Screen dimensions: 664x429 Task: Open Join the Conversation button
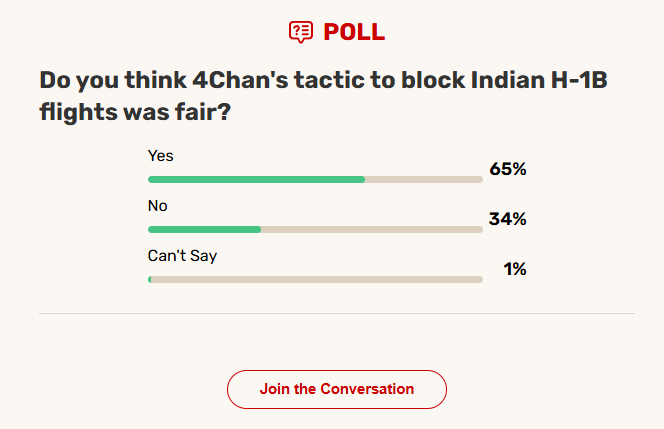pos(337,389)
